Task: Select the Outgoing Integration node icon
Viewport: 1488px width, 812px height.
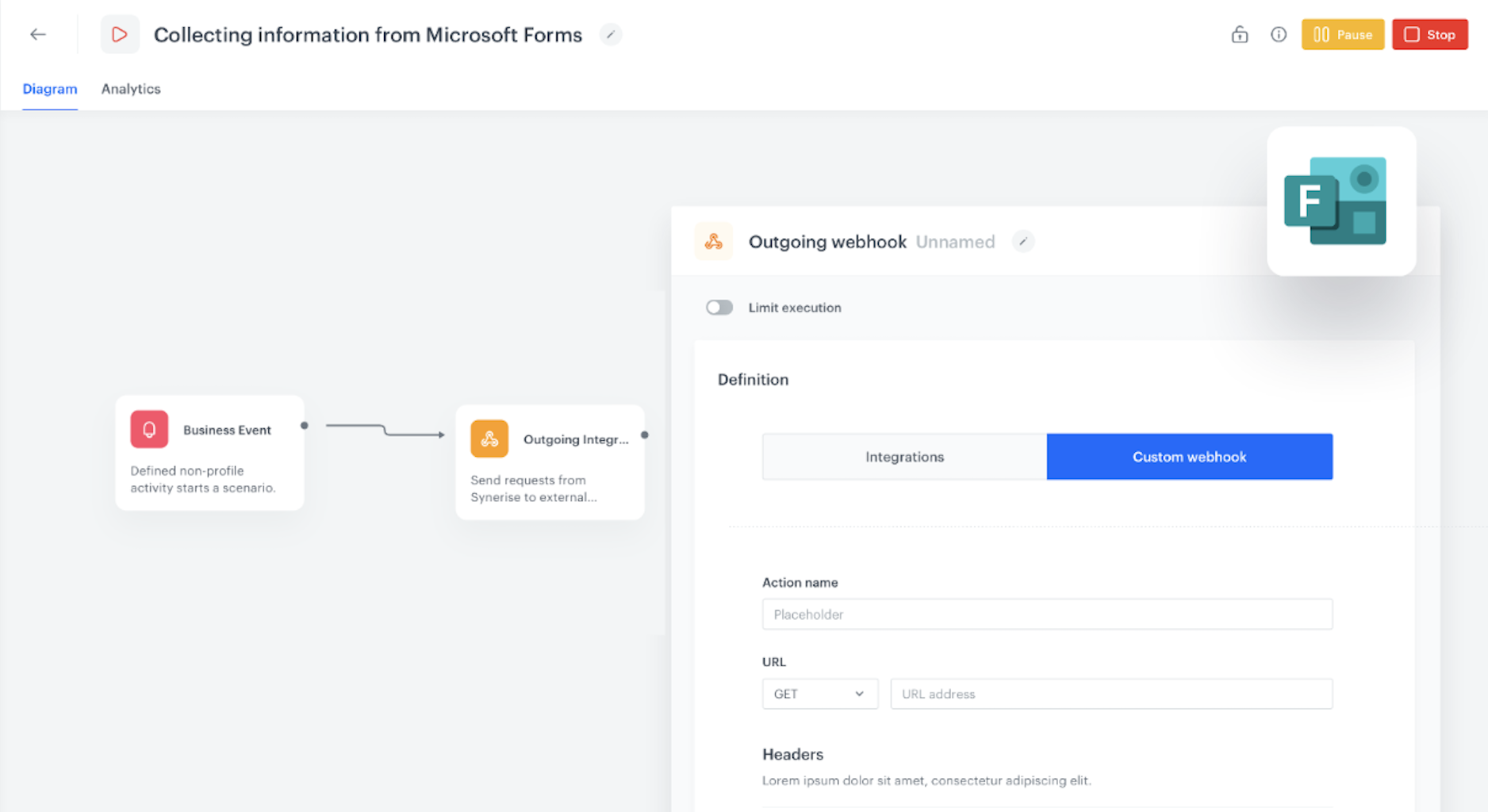Action: click(489, 439)
